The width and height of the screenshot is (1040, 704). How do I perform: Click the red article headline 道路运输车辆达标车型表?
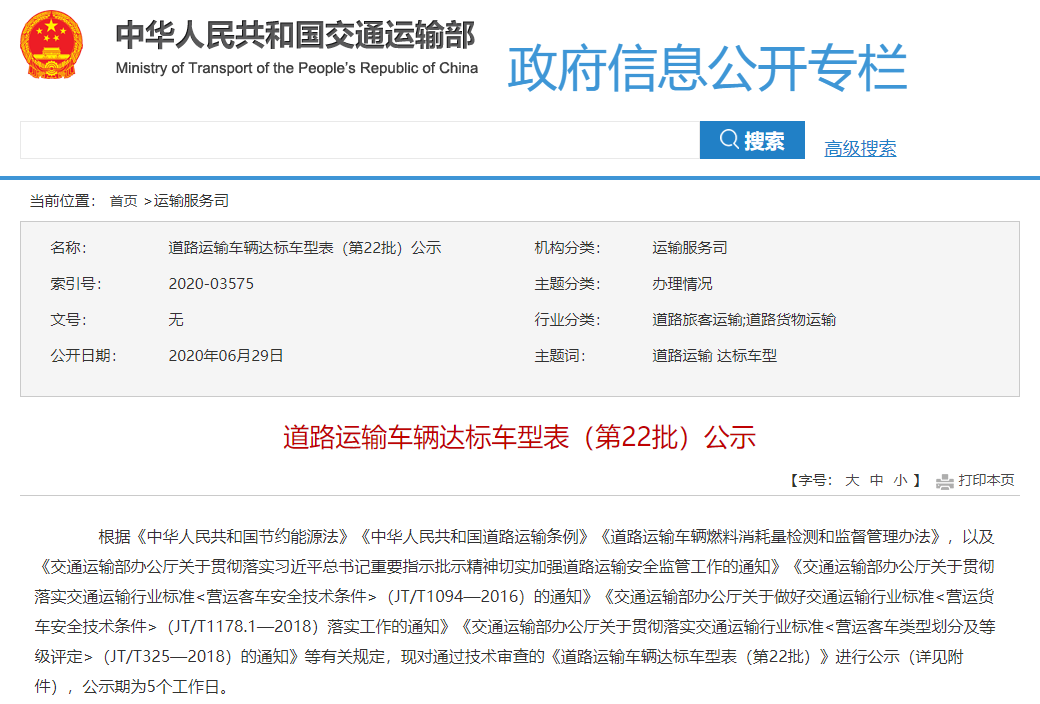click(519, 437)
